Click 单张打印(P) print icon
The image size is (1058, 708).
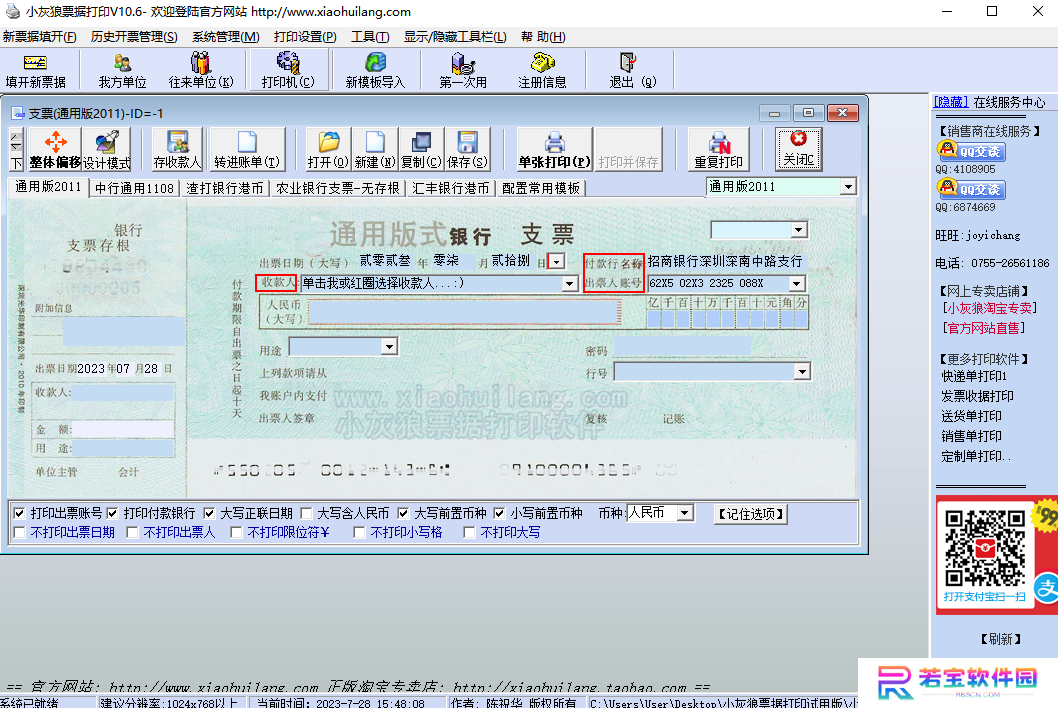coord(555,149)
